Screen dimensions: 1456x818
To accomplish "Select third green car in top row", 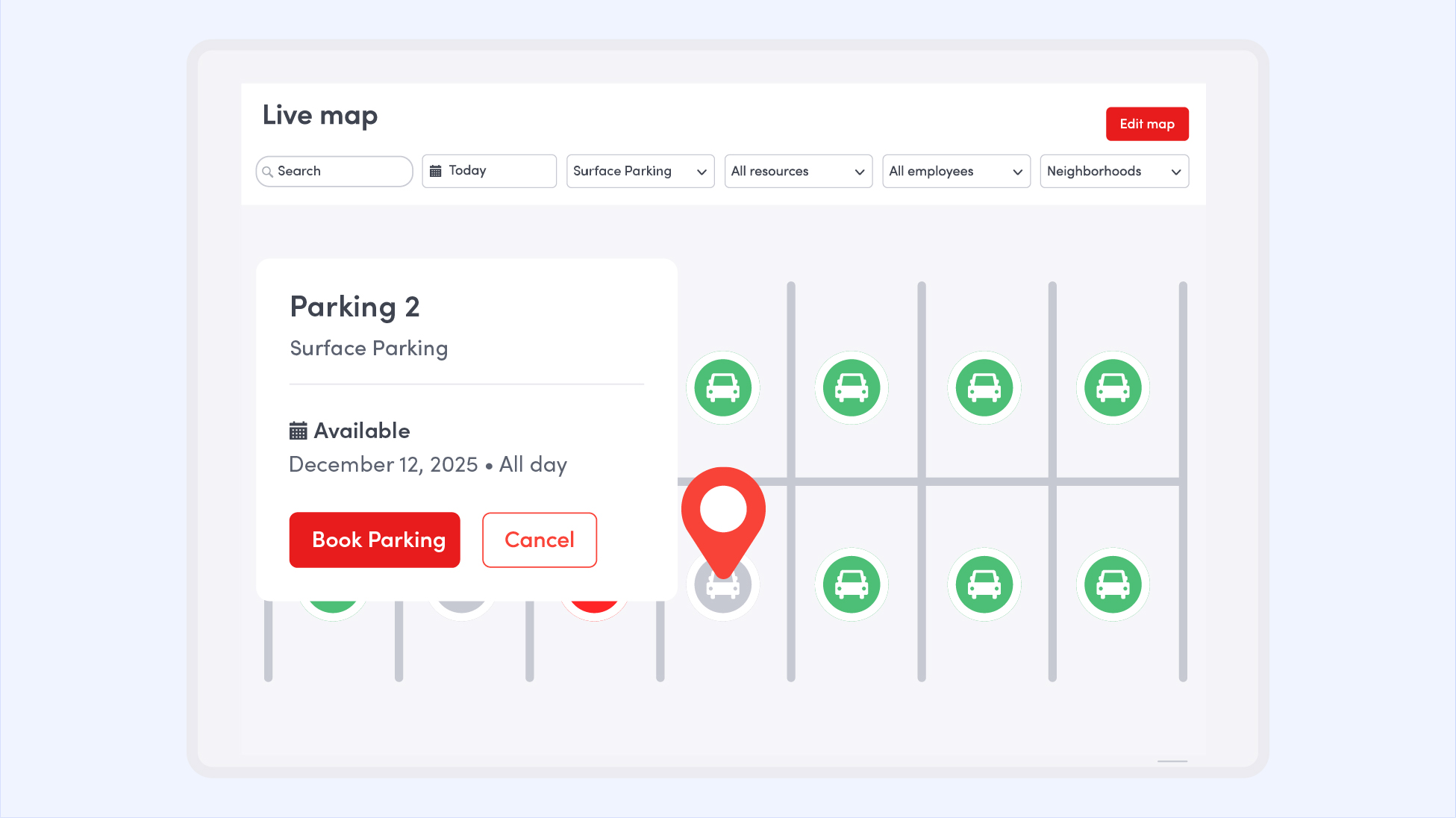I will tap(984, 388).
